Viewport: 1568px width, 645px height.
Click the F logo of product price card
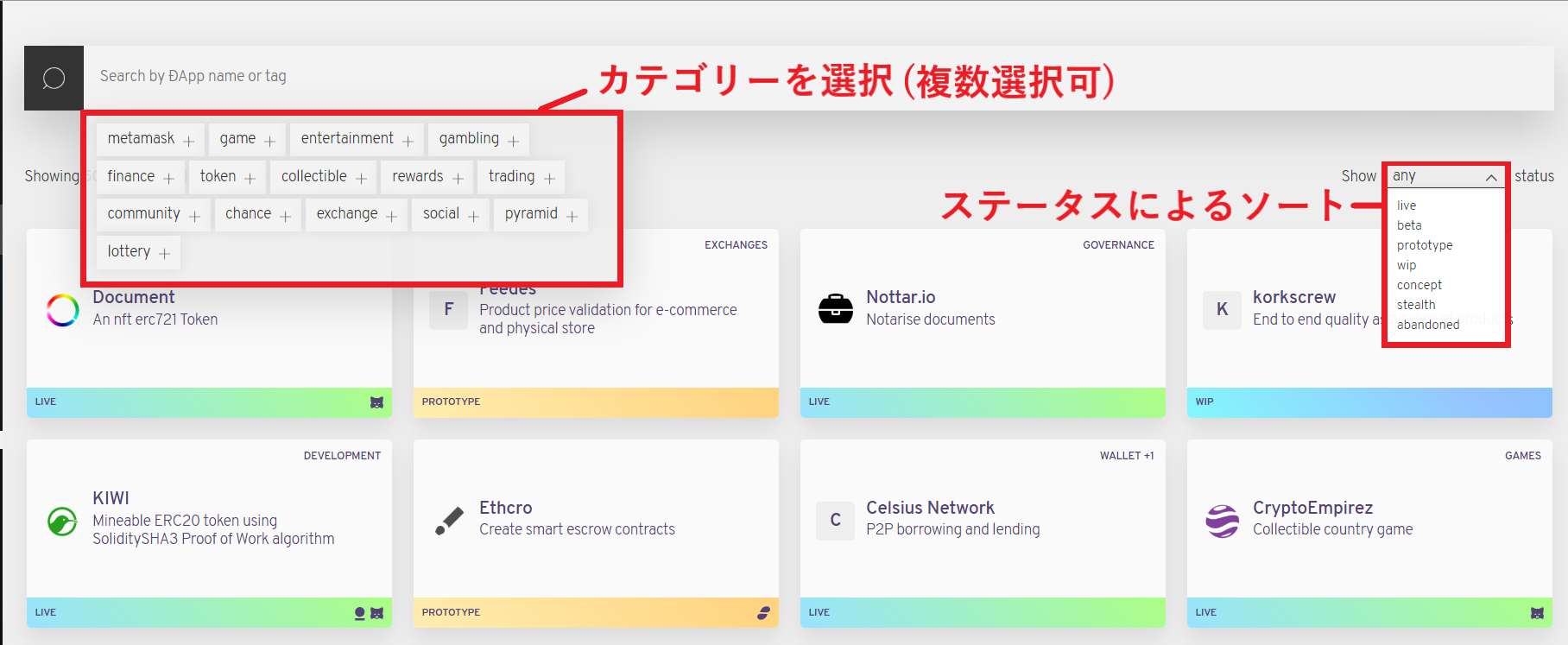click(449, 309)
